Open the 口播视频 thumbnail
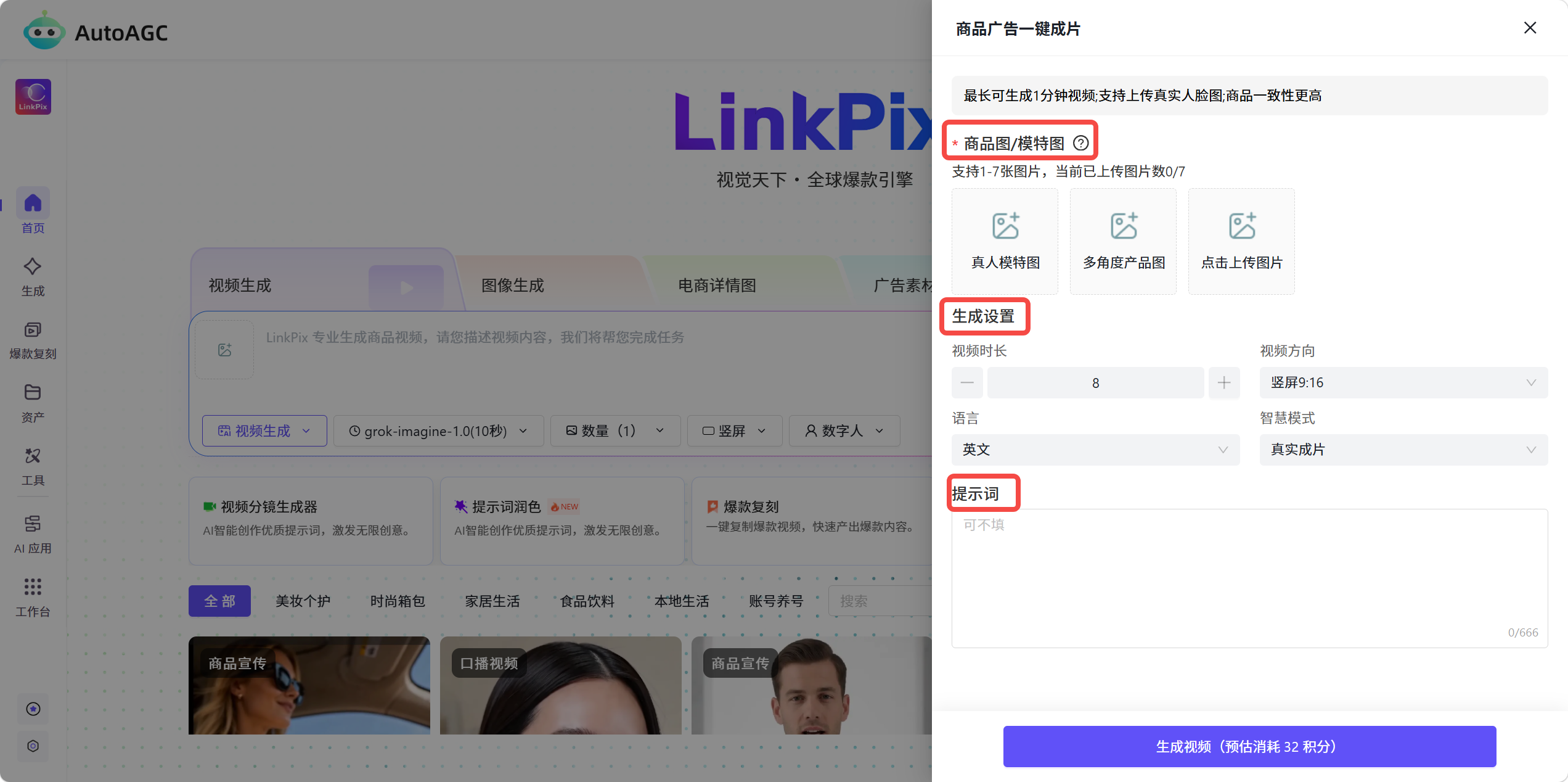Screen dimensions: 1568x782 [561, 685]
